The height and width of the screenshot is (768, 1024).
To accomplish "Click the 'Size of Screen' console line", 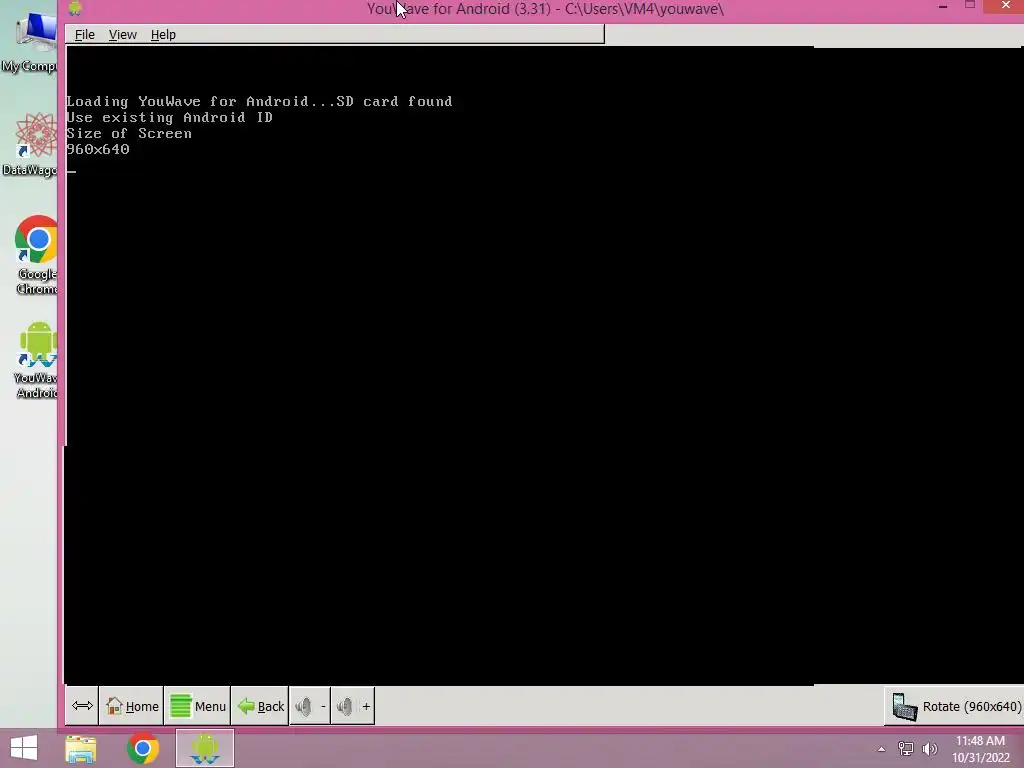I will tap(129, 133).
